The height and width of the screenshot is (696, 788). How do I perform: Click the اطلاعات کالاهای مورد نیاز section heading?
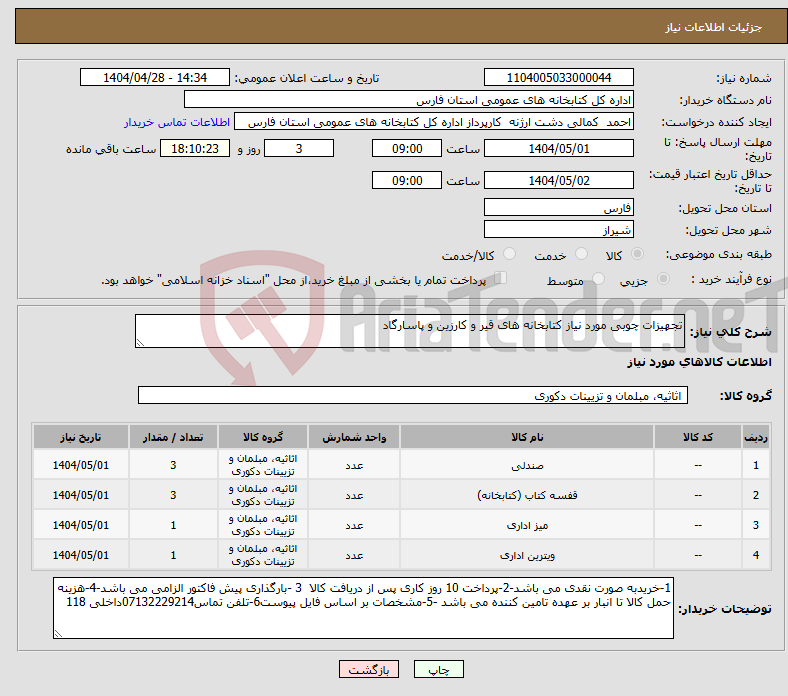point(699,362)
